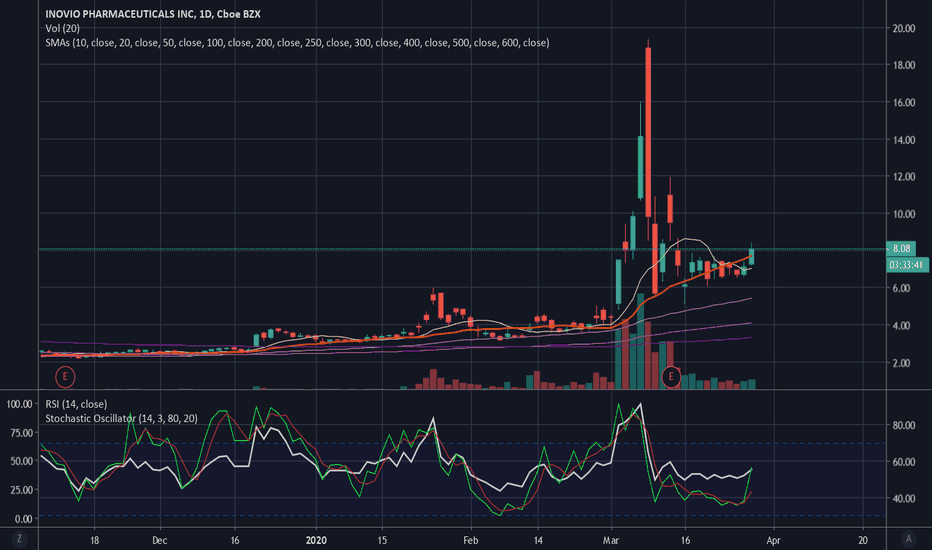932x550 pixels.
Task: Click the 10.00 price axis label
Action: click(x=903, y=214)
